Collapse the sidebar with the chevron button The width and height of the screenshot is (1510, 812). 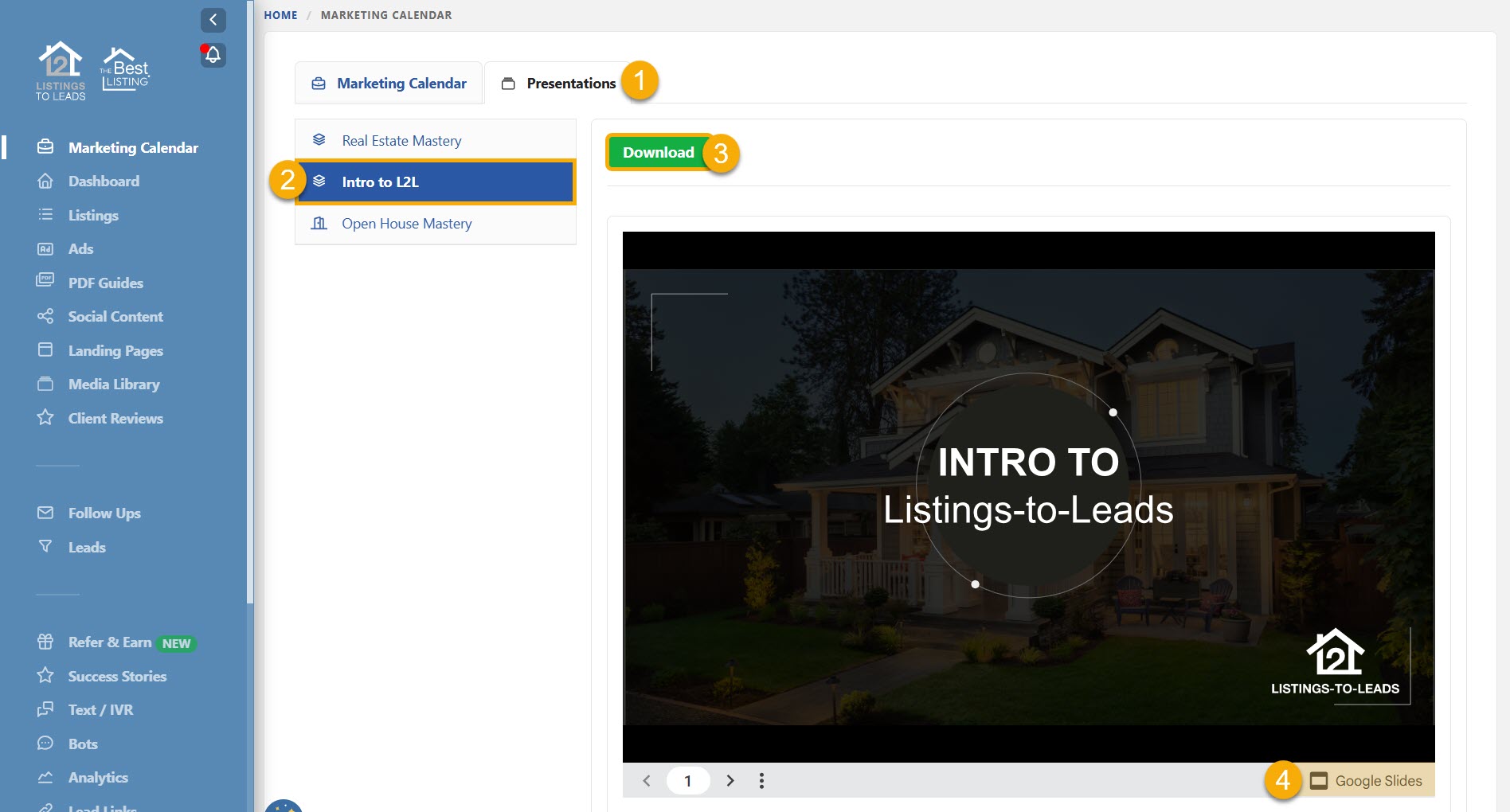pos(213,20)
